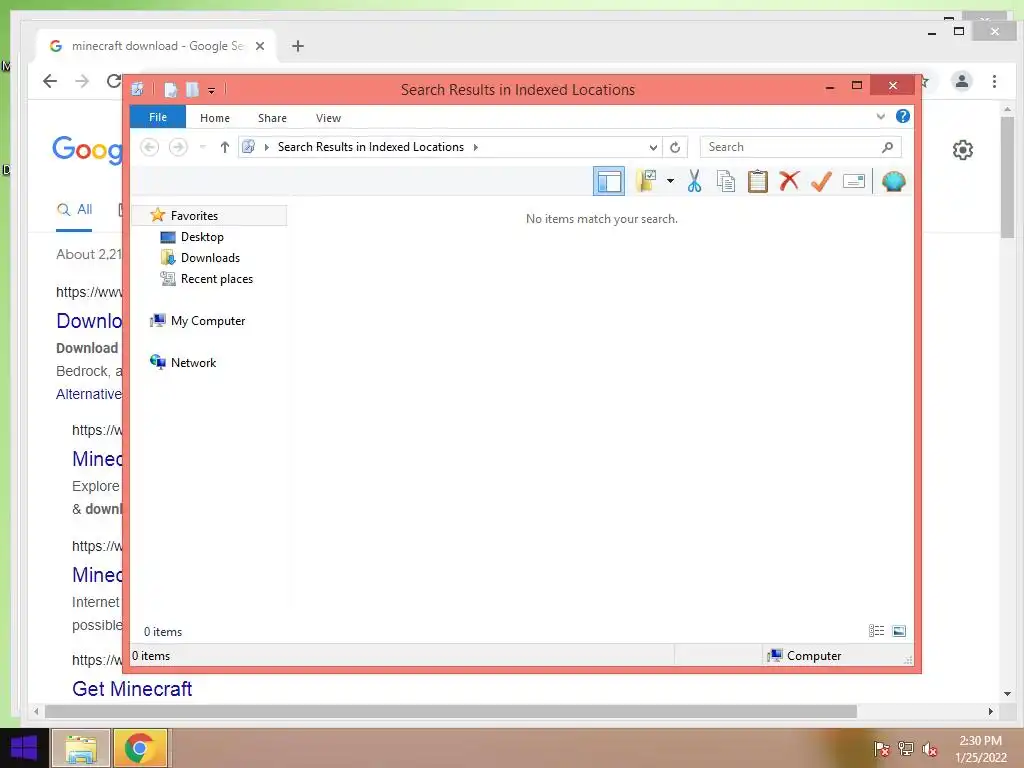Expand the ribbon with the chevron

click(x=880, y=116)
